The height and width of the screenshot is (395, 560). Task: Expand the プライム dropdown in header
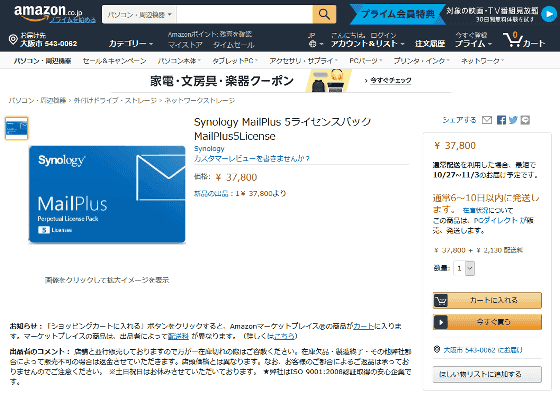(473, 44)
